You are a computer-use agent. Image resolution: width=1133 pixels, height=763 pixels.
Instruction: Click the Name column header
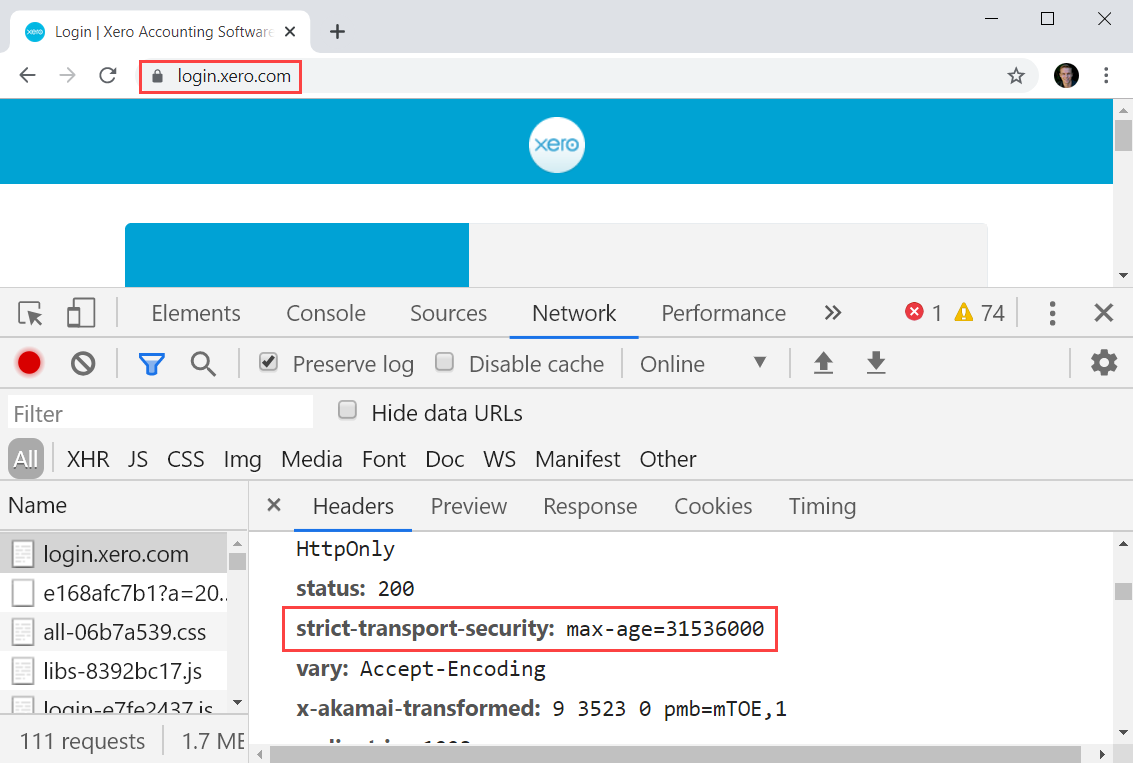(124, 505)
